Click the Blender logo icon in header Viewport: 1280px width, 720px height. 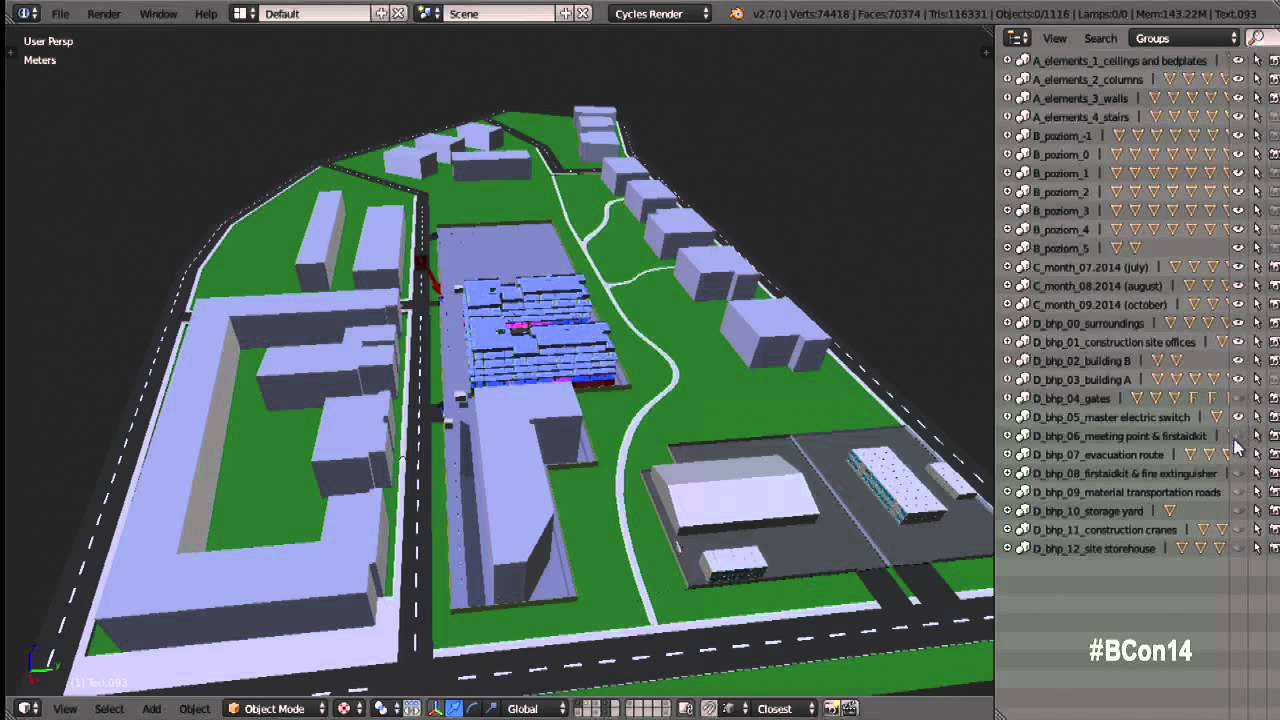[737, 14]
